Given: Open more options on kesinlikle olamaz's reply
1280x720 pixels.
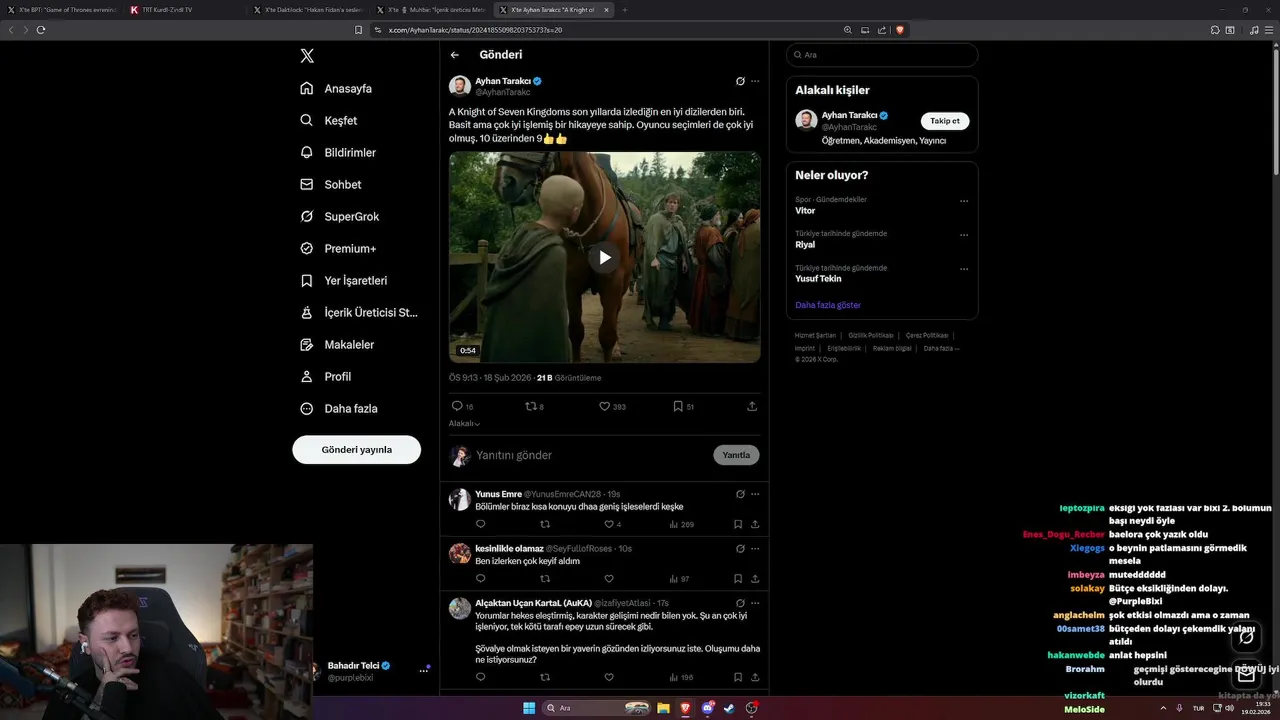Looking at the screenshot, I should pyautogui.click(x=755, y=548).
